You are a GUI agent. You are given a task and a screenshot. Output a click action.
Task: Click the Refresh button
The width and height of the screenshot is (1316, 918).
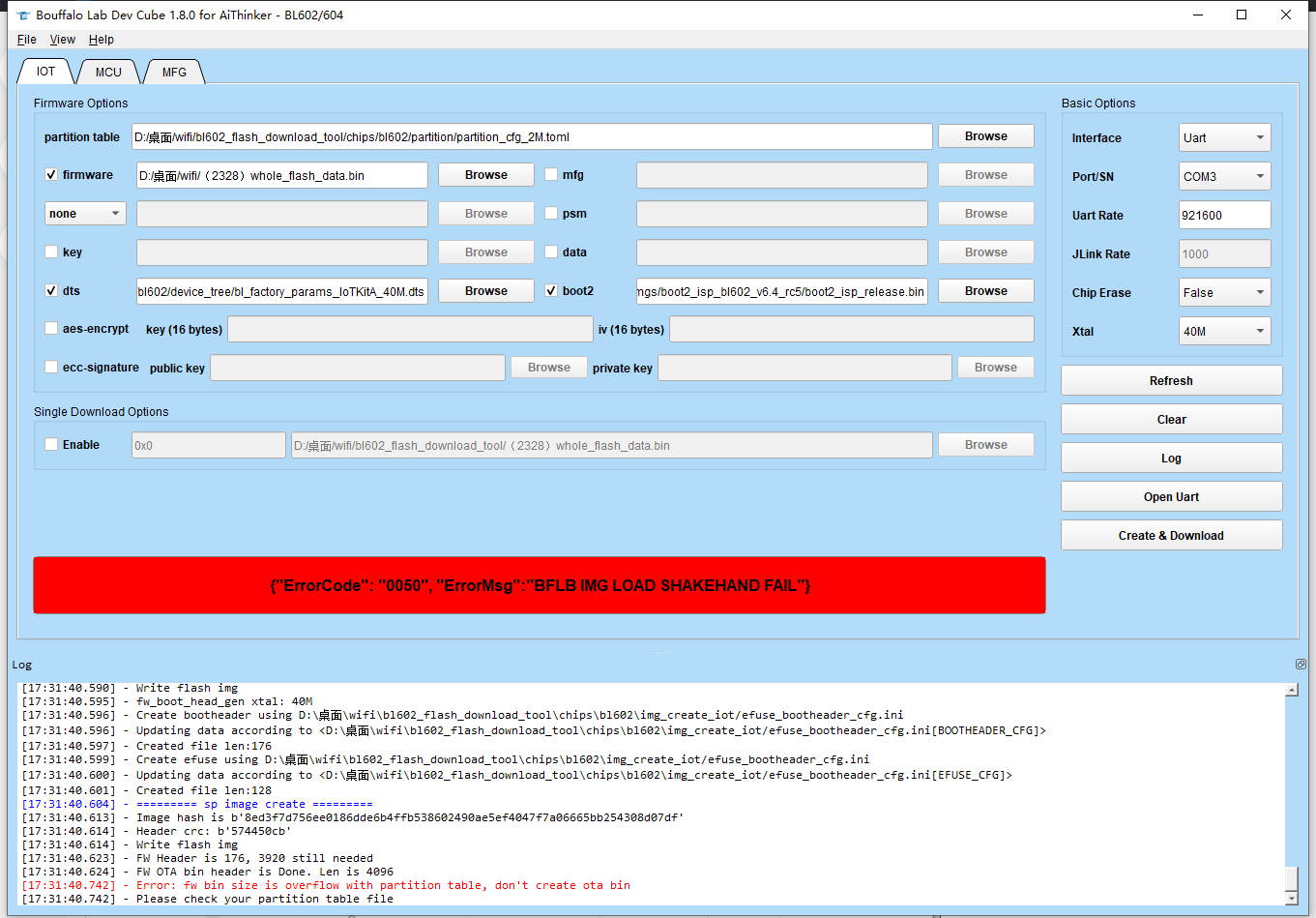click(x=1171, y=380)
